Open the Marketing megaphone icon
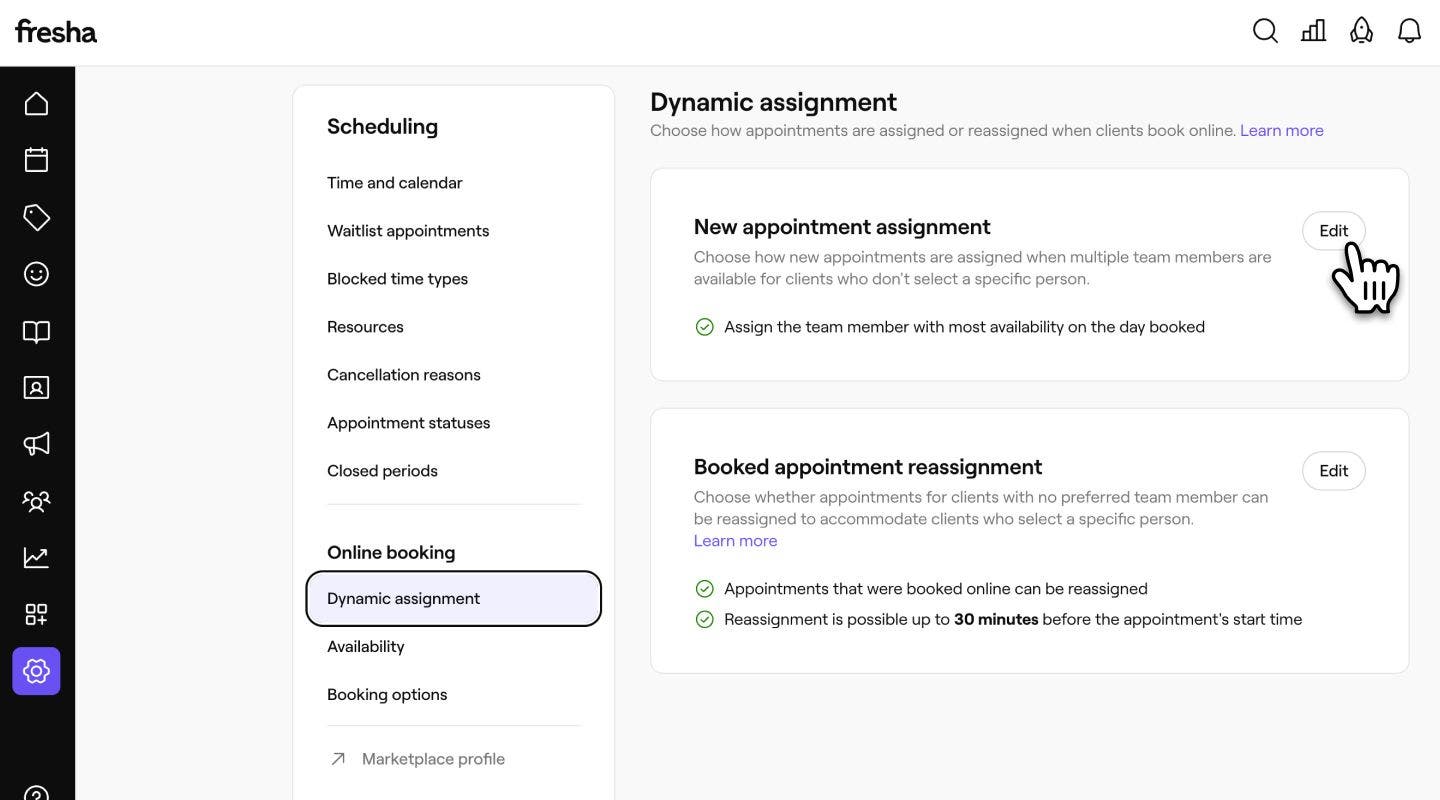This screenshot has height=800, width=1440. click(x=36, y=444)
